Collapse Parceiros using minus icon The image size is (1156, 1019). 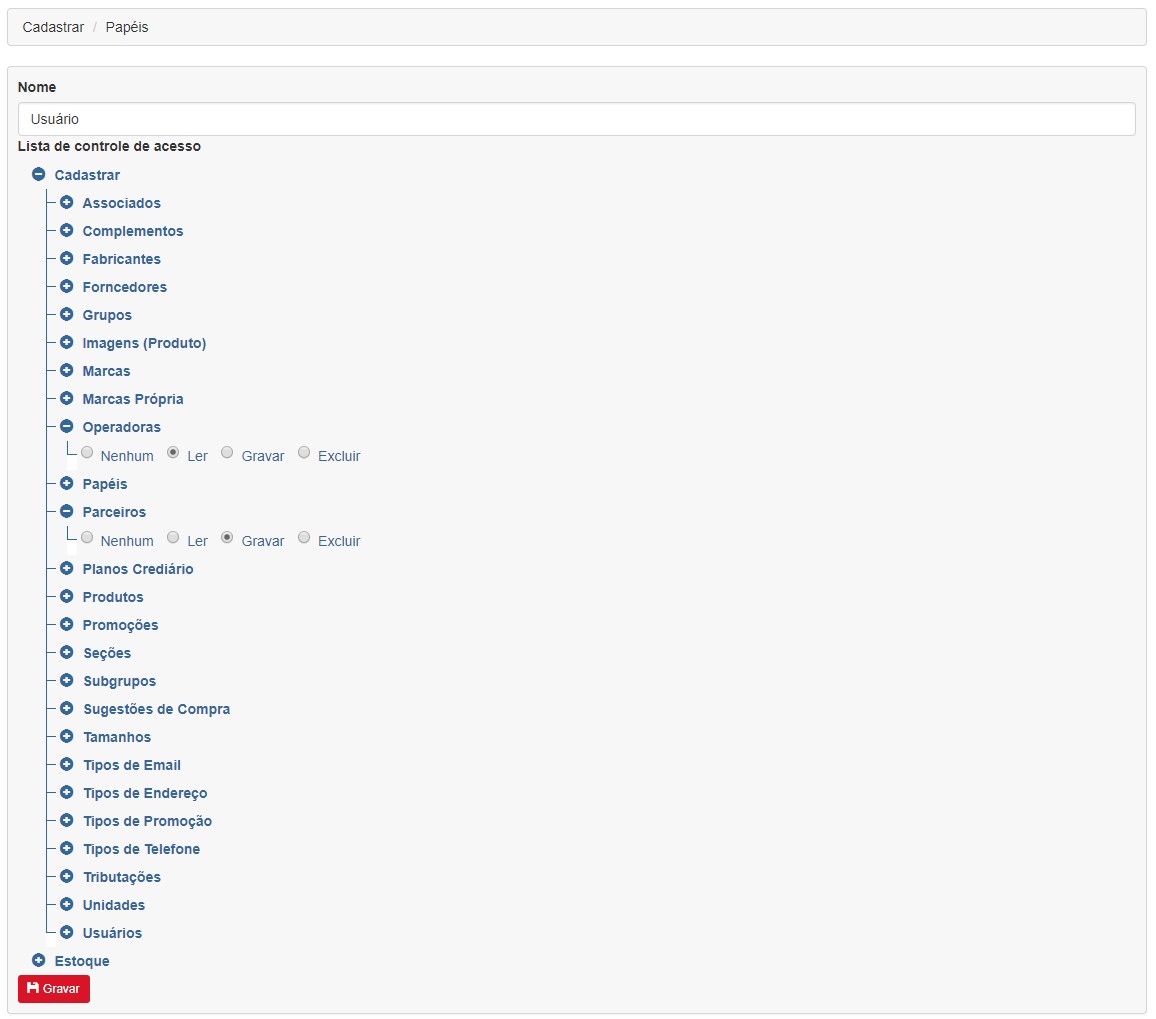66,512
